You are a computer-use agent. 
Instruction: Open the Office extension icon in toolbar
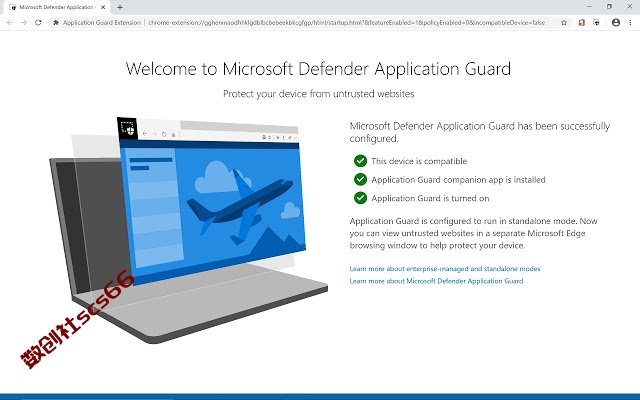coord(582,23)
